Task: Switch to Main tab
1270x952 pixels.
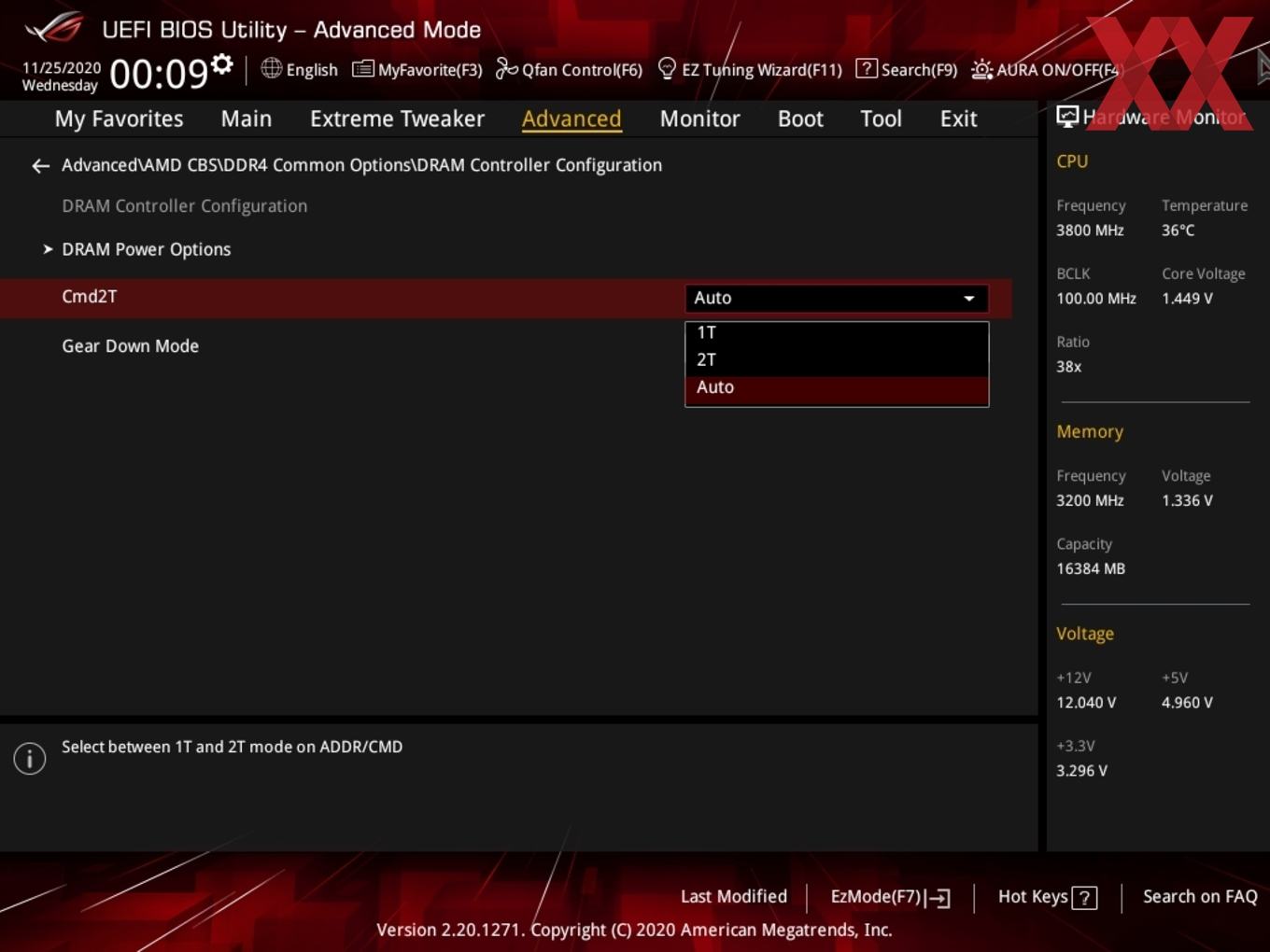Action: (247, 119)
